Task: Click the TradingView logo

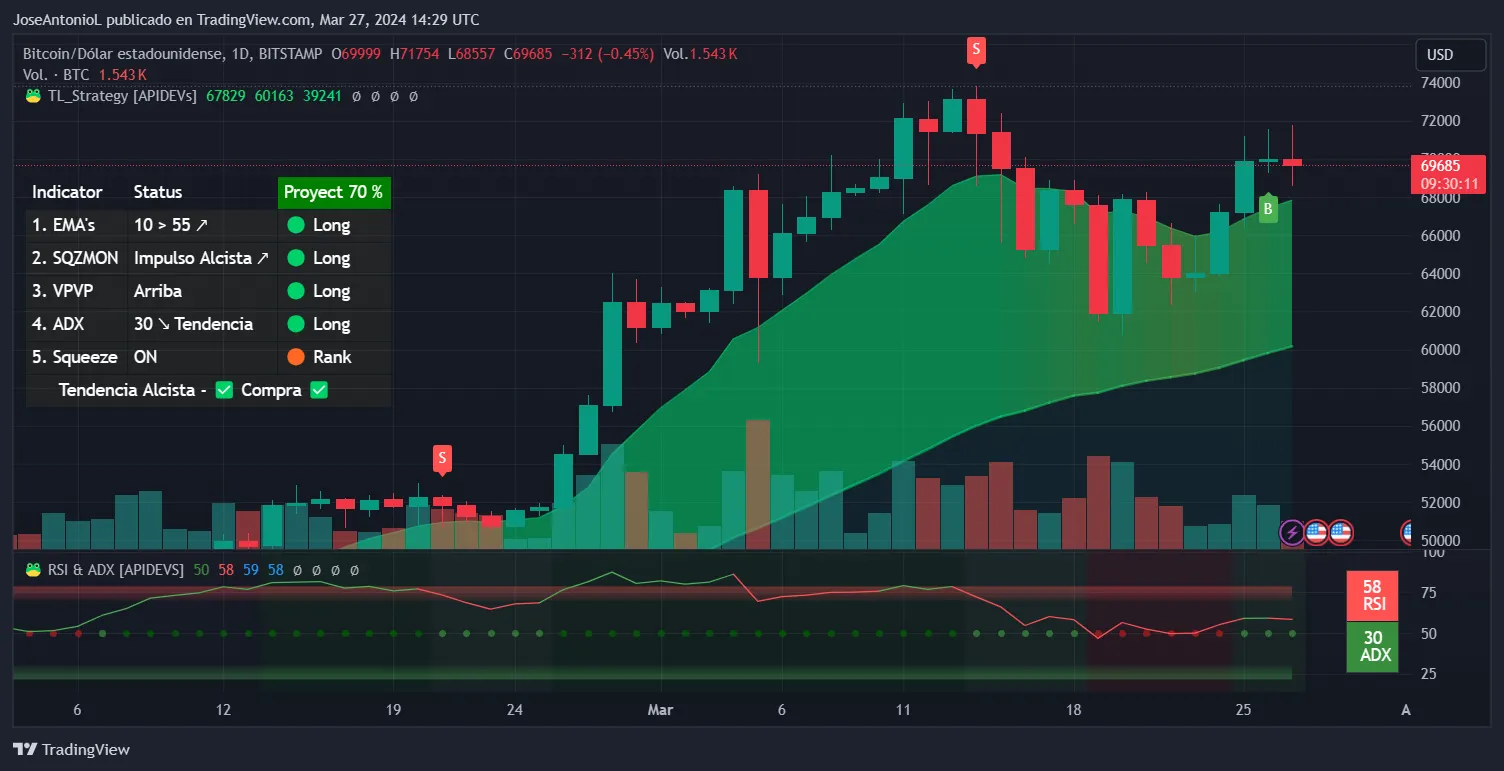Action: pos(71,749)
